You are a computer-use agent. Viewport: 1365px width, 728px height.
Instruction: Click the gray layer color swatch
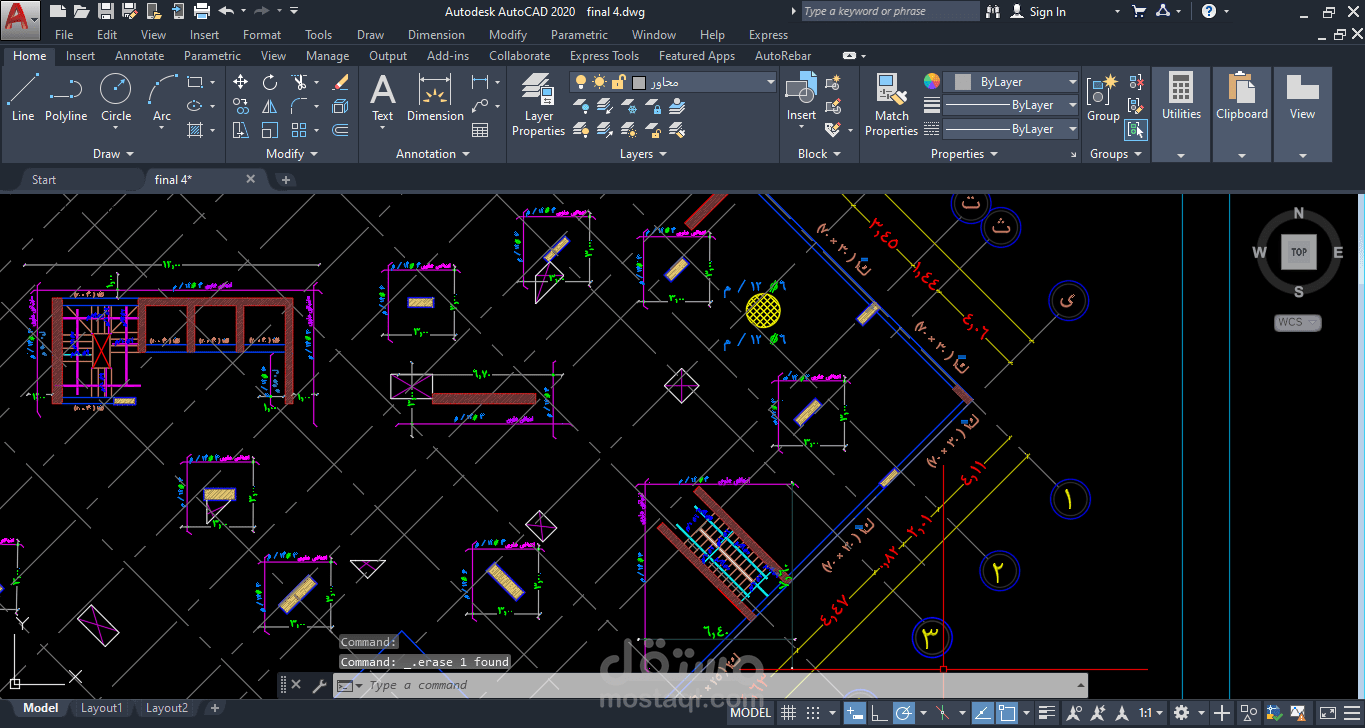[x=639, y=82]
